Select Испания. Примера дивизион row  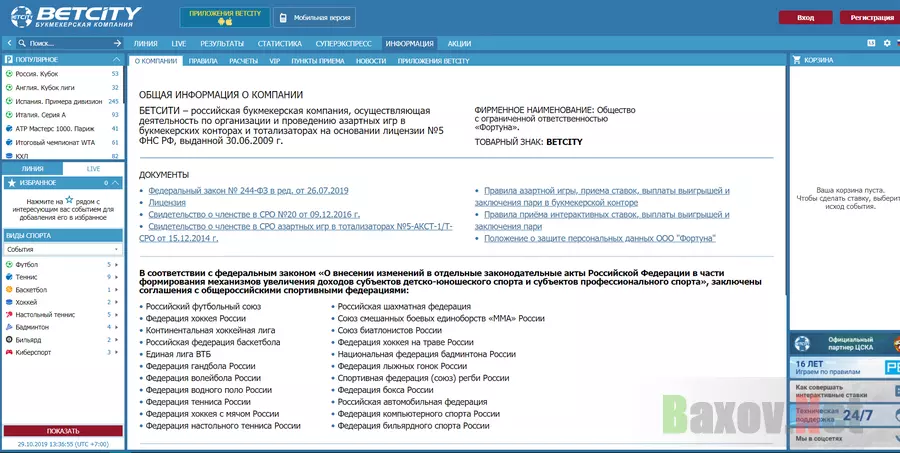point(62,102)
